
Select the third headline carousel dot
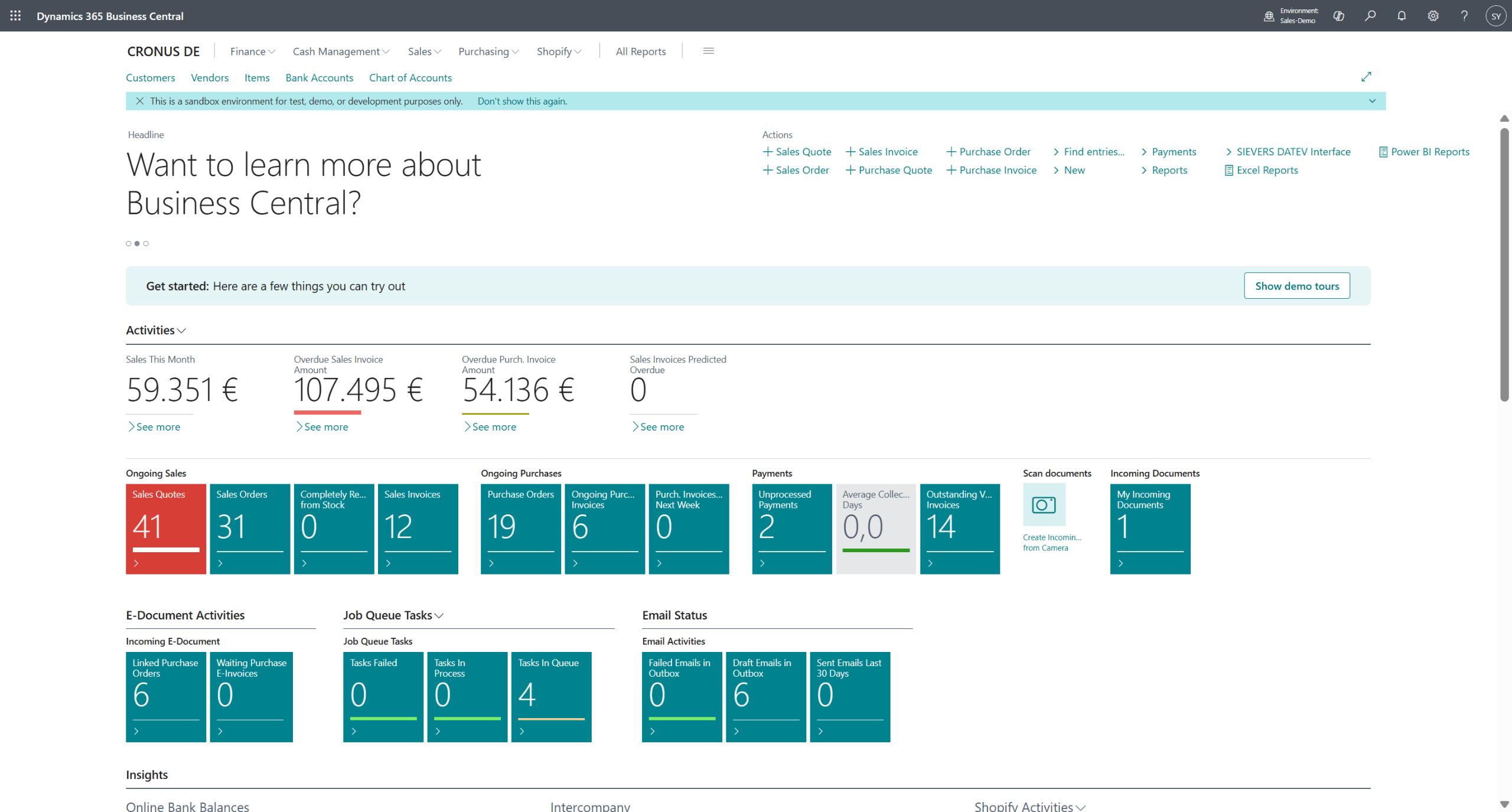[x=146, y=243]
